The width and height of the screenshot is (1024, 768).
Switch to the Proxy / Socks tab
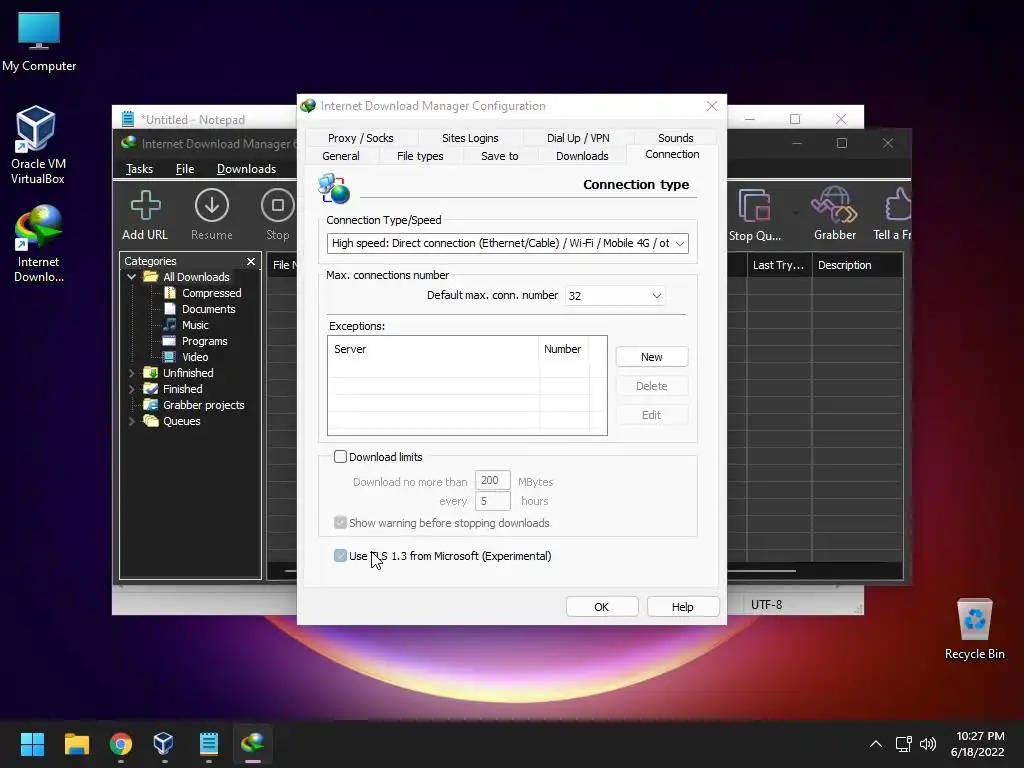[360, 138]
